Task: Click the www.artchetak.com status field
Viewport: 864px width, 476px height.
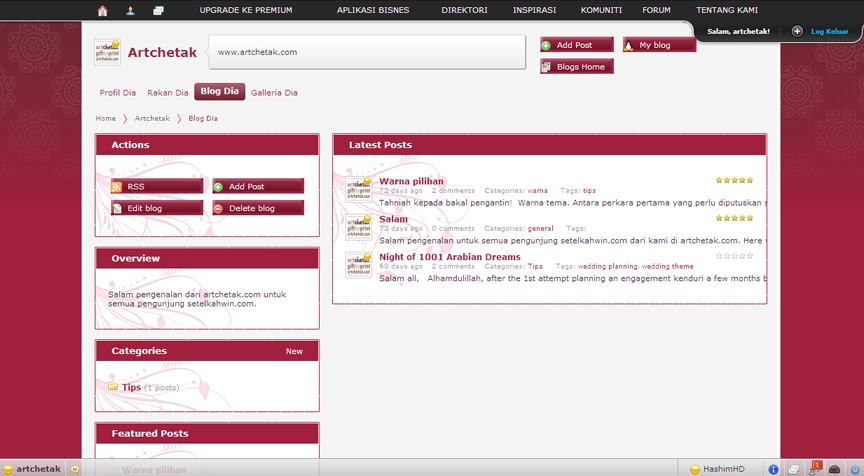Action: (367, 52)
